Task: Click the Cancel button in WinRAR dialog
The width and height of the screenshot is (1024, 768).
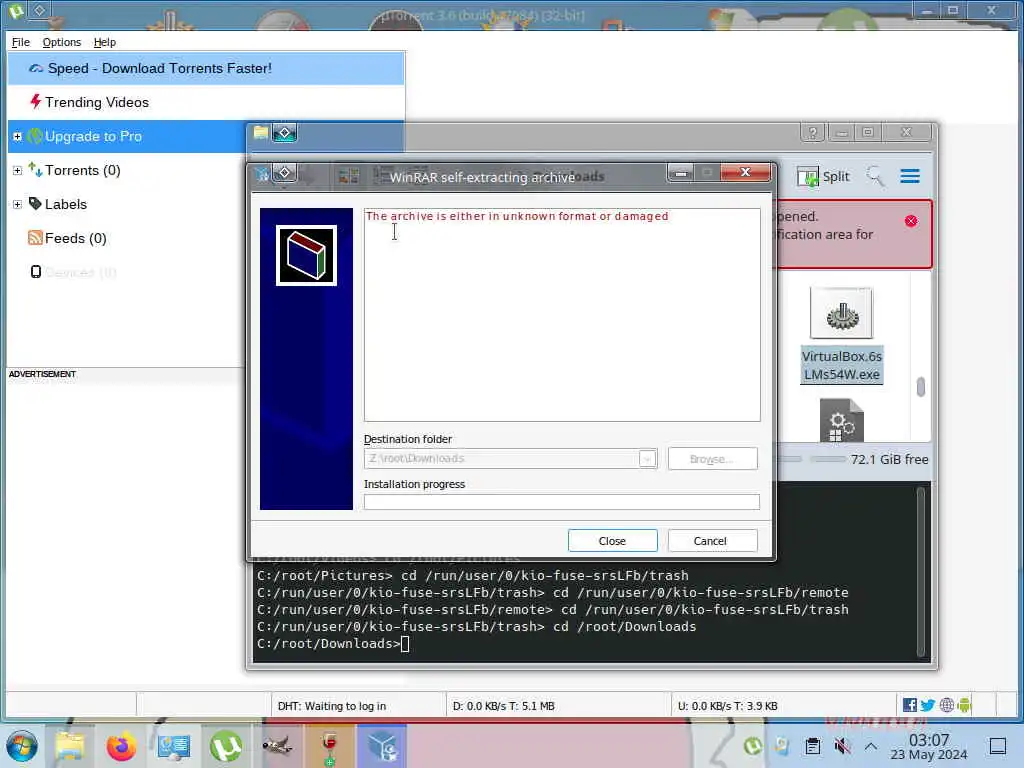Action: coord(712,541)
